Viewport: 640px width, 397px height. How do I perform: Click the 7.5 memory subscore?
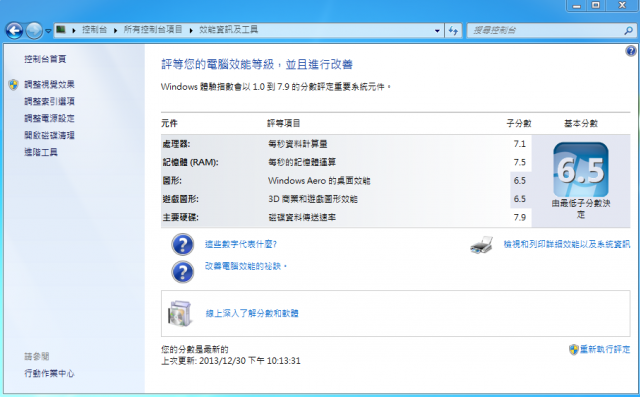520,162
